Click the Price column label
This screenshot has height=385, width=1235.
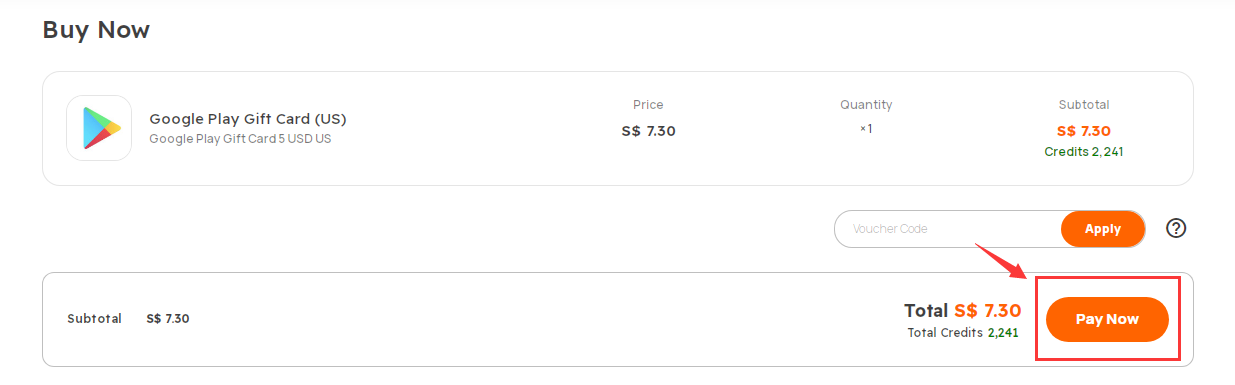pos(648,104)
